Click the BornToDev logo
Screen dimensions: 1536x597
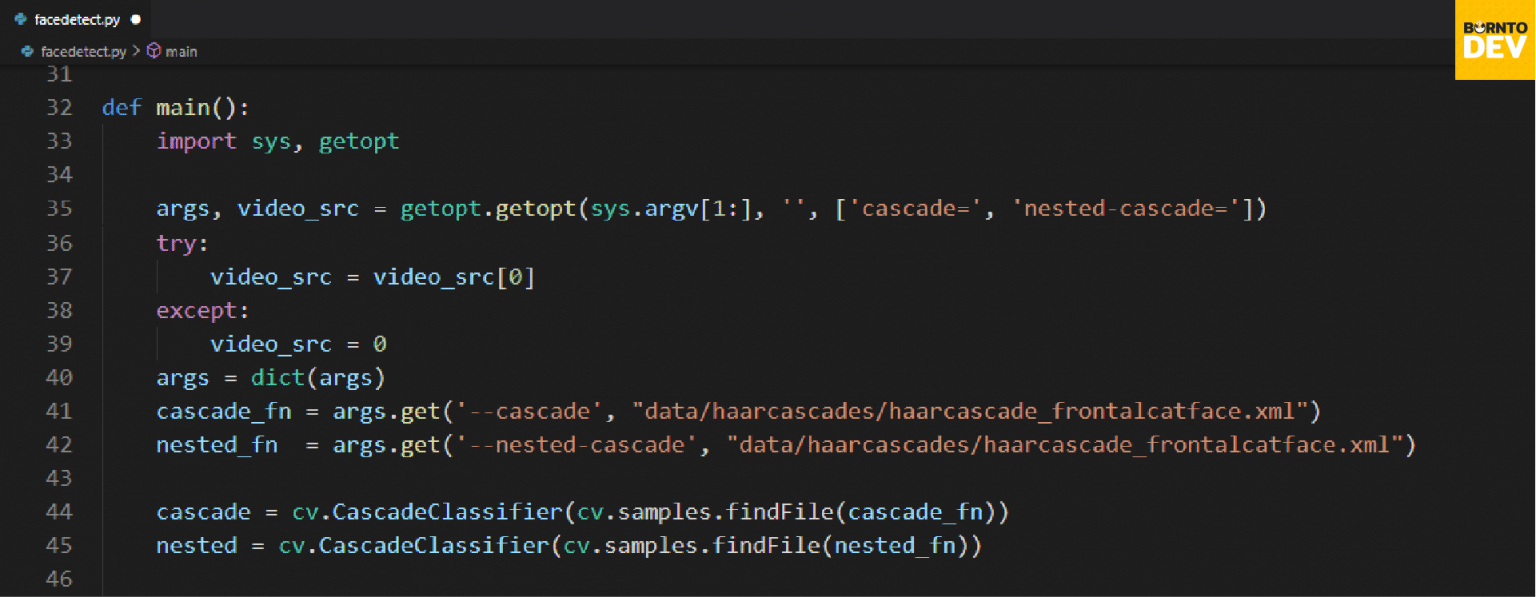pos(1494,40)
